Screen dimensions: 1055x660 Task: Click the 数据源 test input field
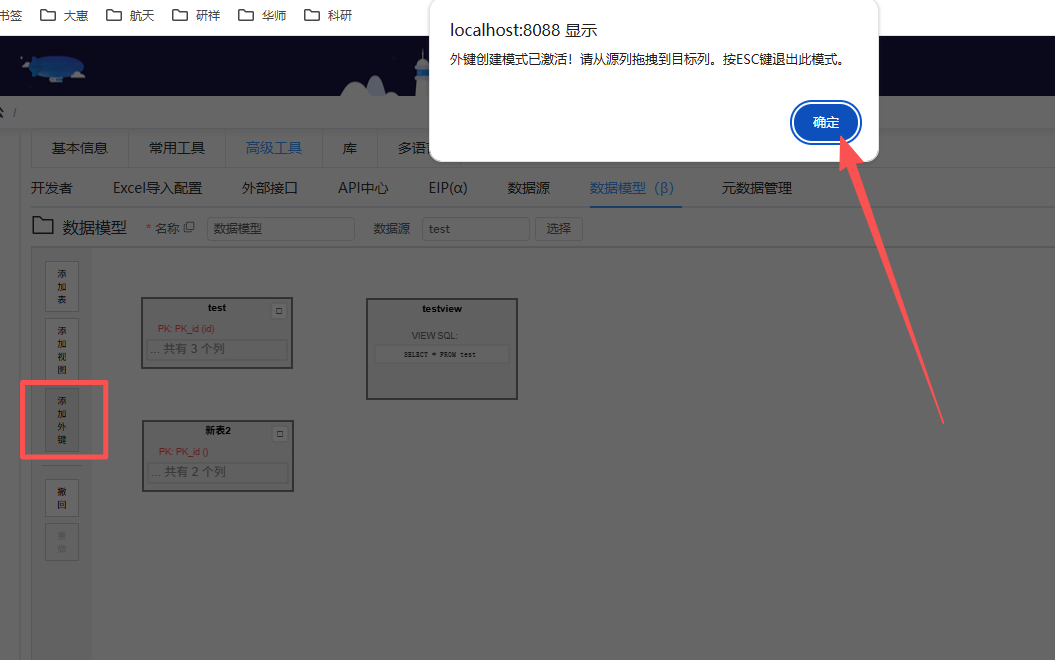point(476,229)
